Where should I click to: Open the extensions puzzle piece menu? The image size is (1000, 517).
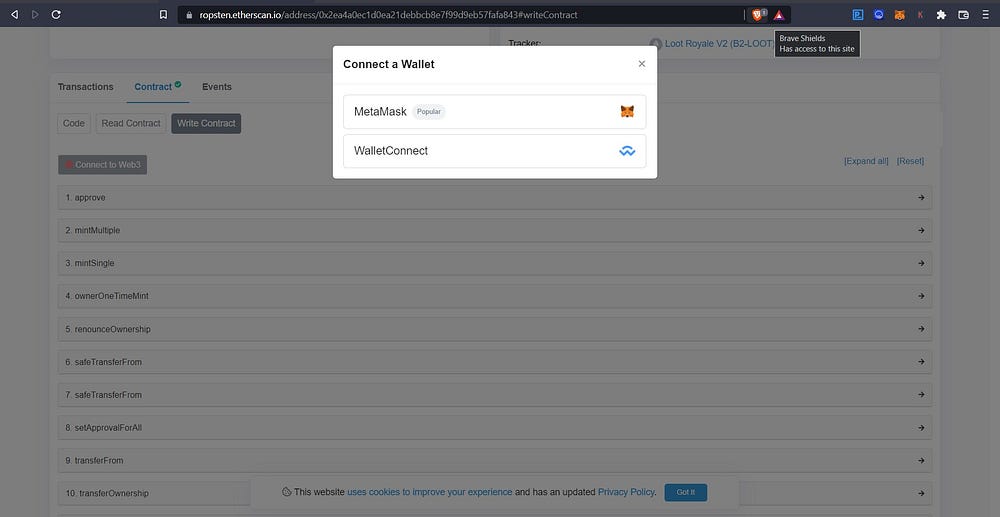pyautogui.click(x=941, y=15)
